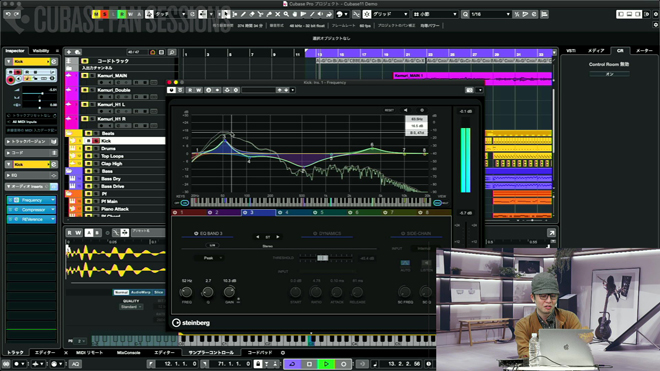660x371 pixels.
Task: Click the Undo arrow in the toolbar
Action: (8, 14)
